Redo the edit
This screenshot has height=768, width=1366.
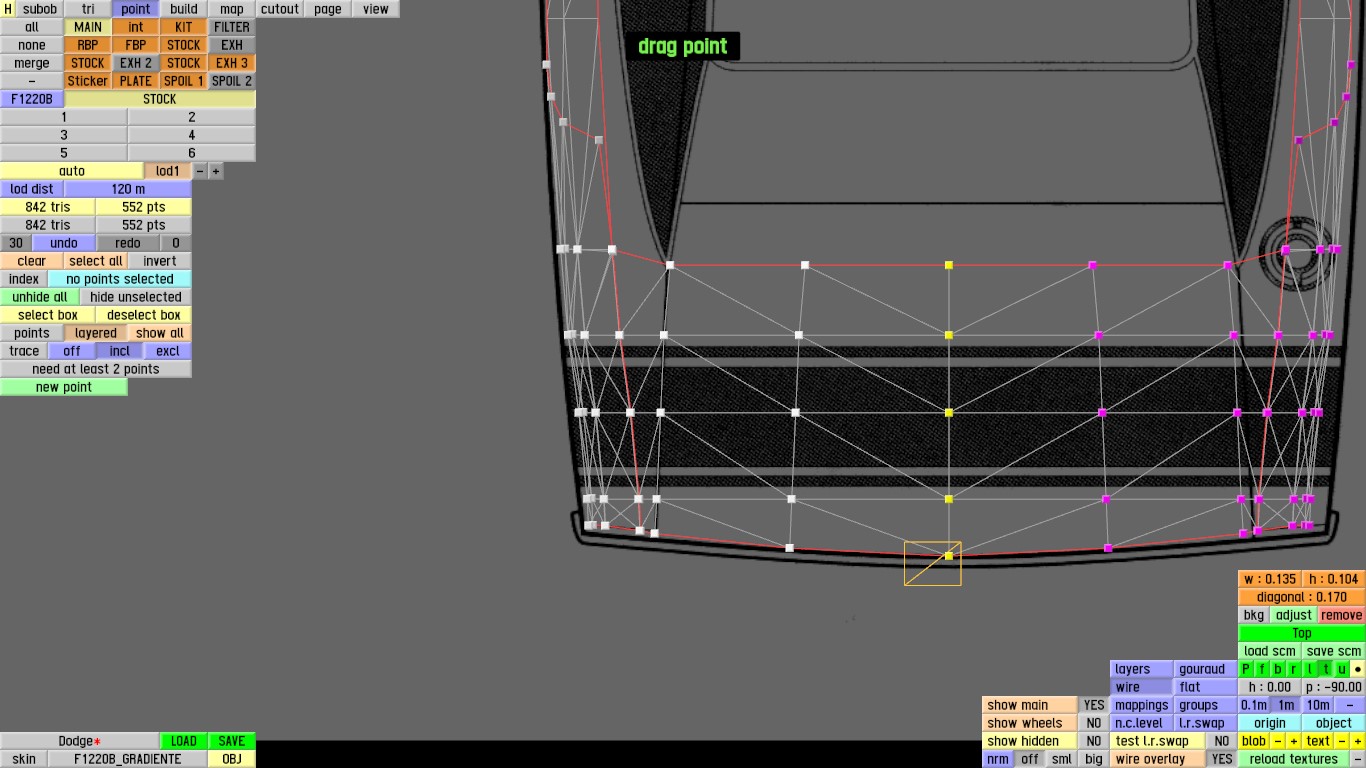tap(128, 243)
